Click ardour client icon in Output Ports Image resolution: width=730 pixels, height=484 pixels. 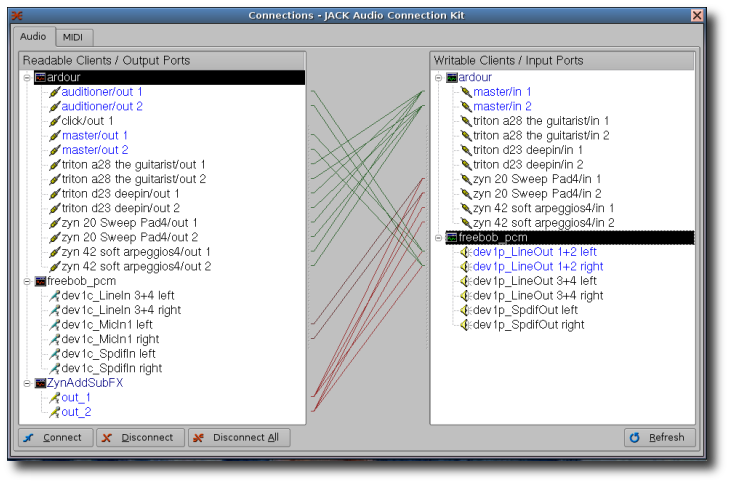click(41, 78)
